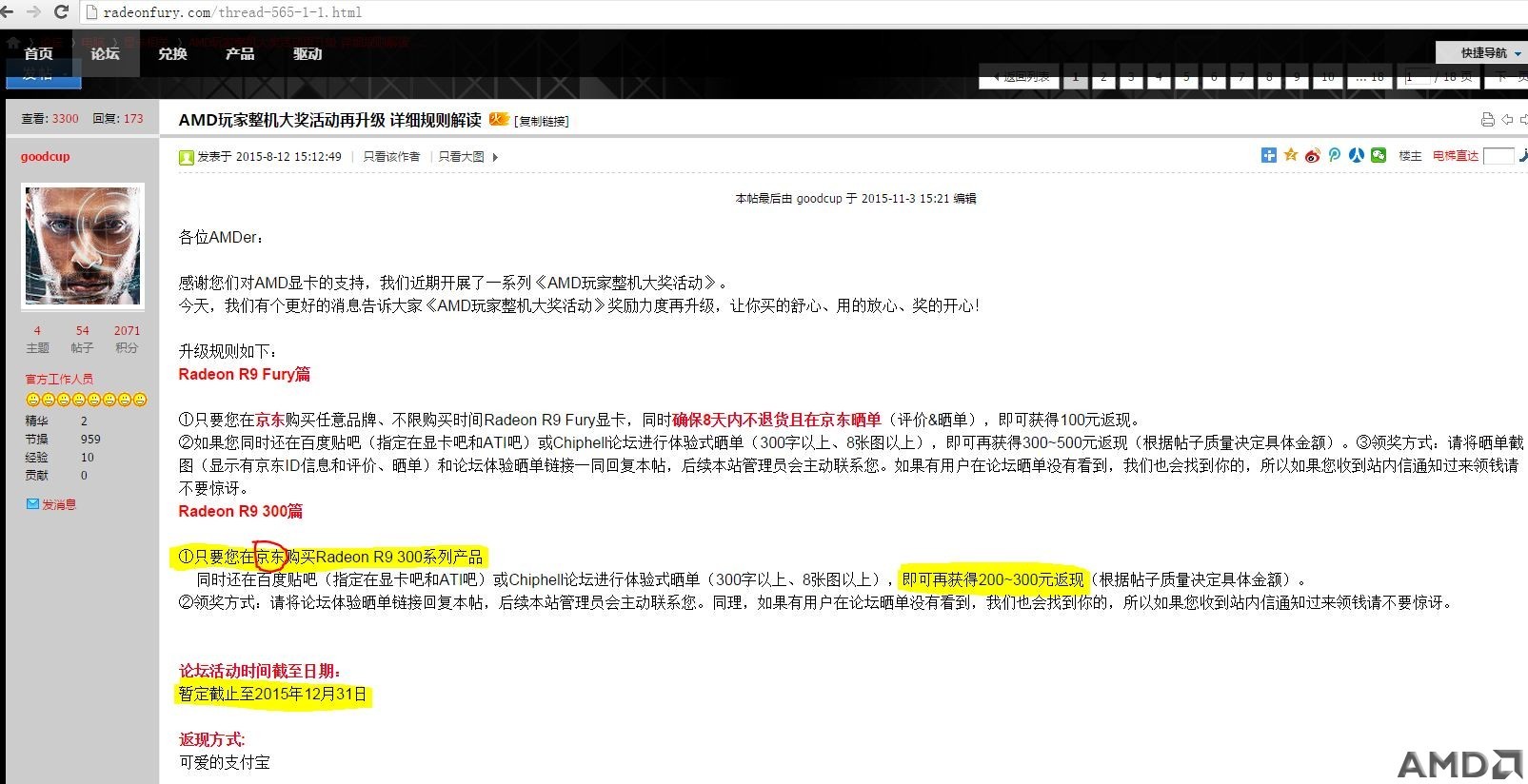Click the home icon in breadcrumb

(x=12, y=42)
